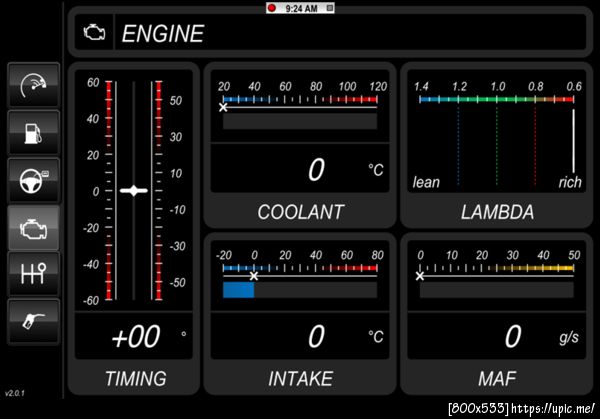The height and width of the screenshot is (419, 600).
Task: Click the 60 mark on timing scale
Action: tap(93, 82)
